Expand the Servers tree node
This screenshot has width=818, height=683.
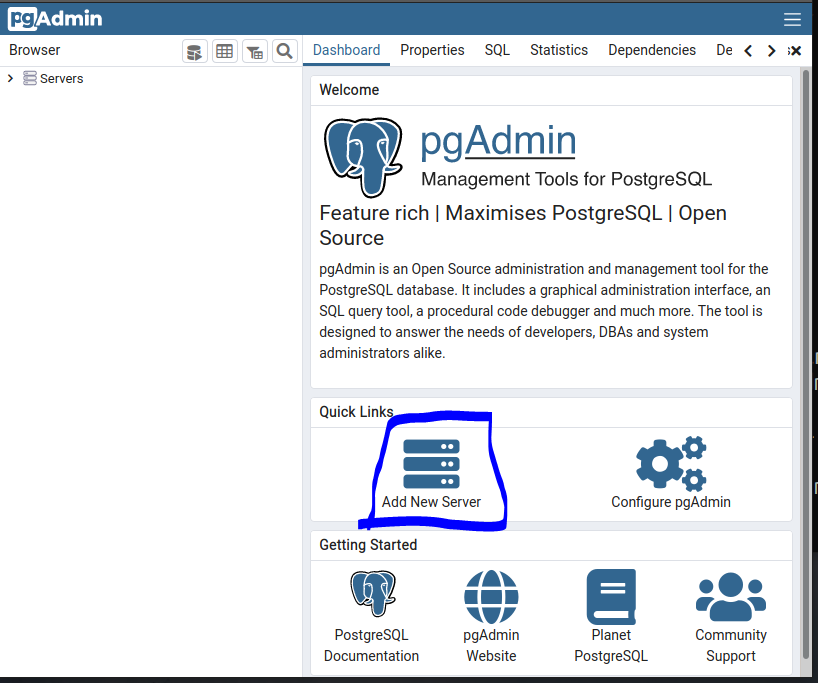click(x=10, y=78)
